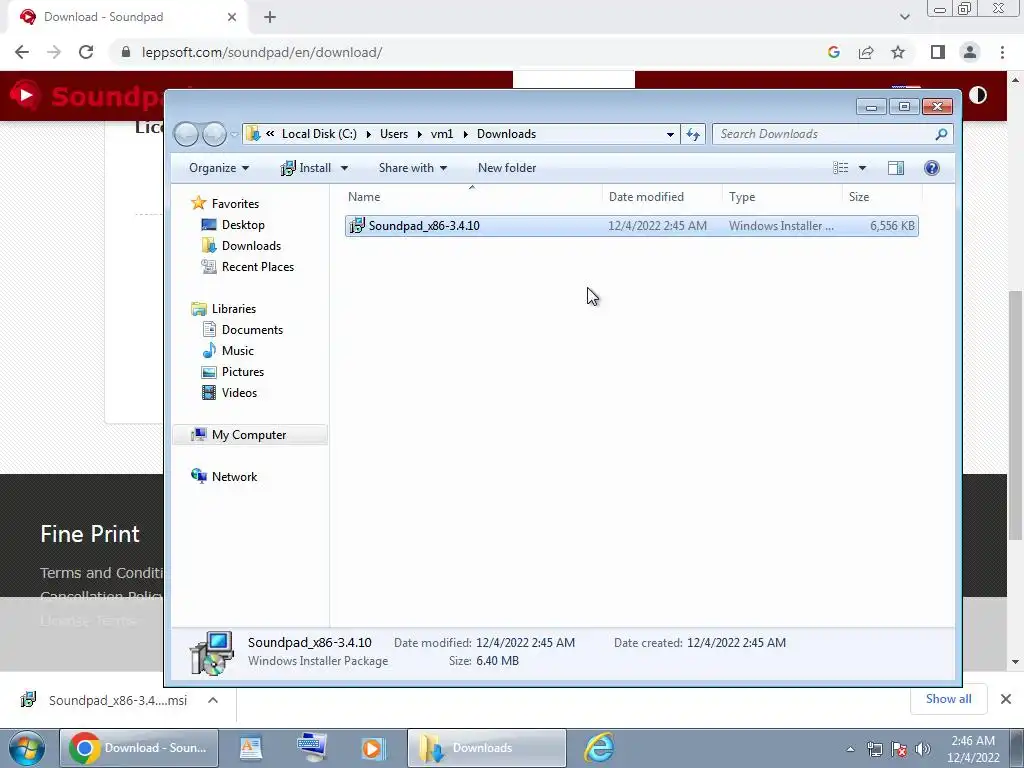Click Local Disk (C:) in the address breadcrumb

pos(319,134)
